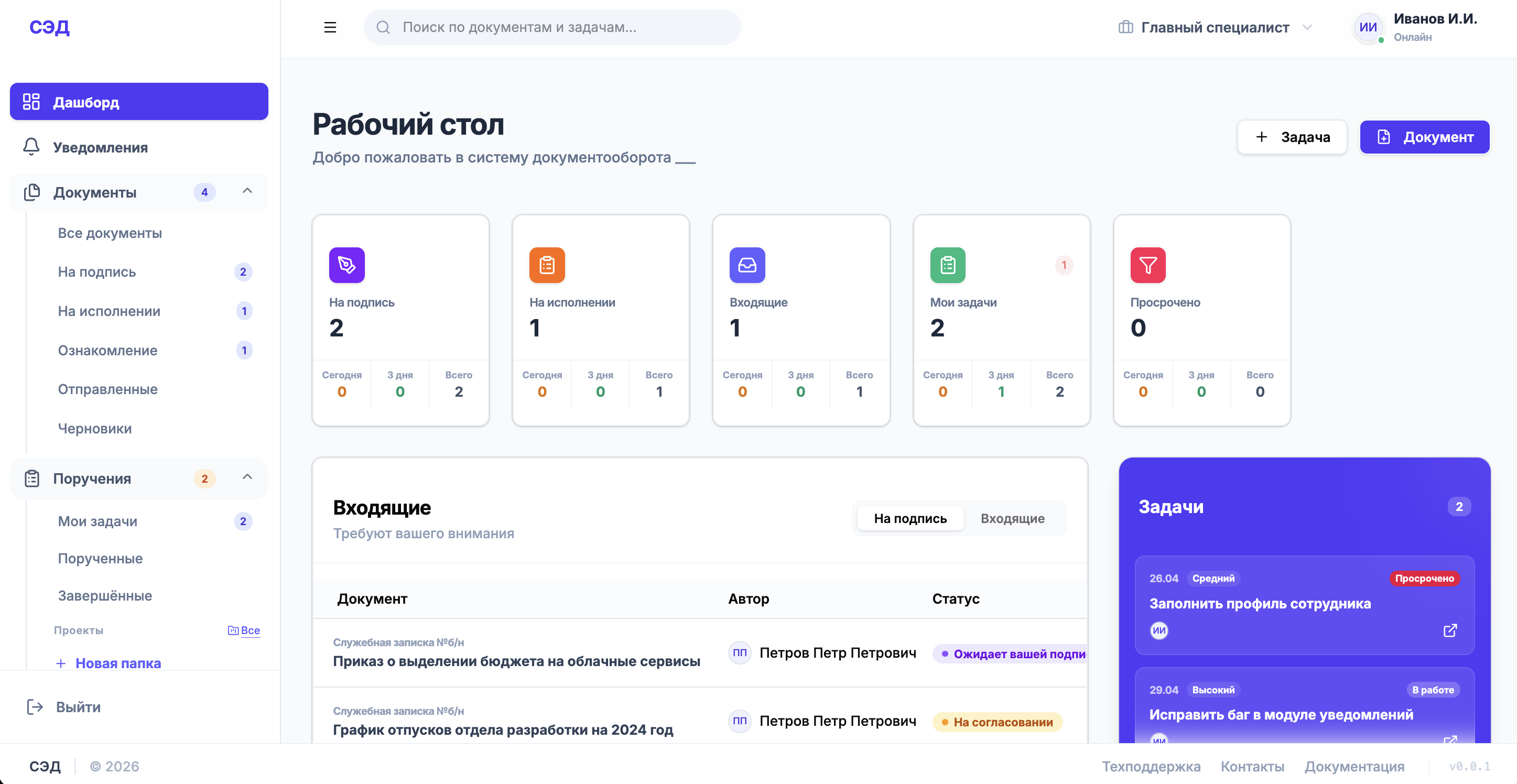Open the Техподдержка footer link
1517x784 pixels.
[x=1151, y=766]
